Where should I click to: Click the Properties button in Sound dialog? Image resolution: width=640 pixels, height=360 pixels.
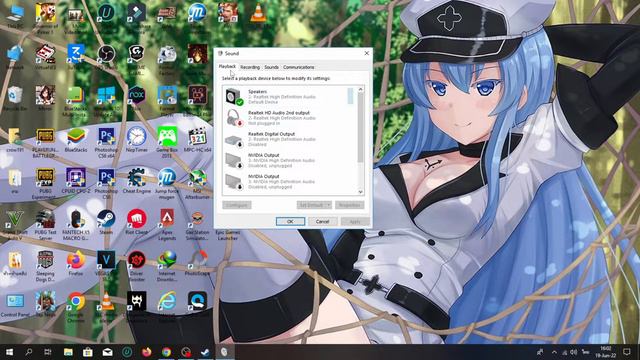pyautogui.click(x=350, y=205)
